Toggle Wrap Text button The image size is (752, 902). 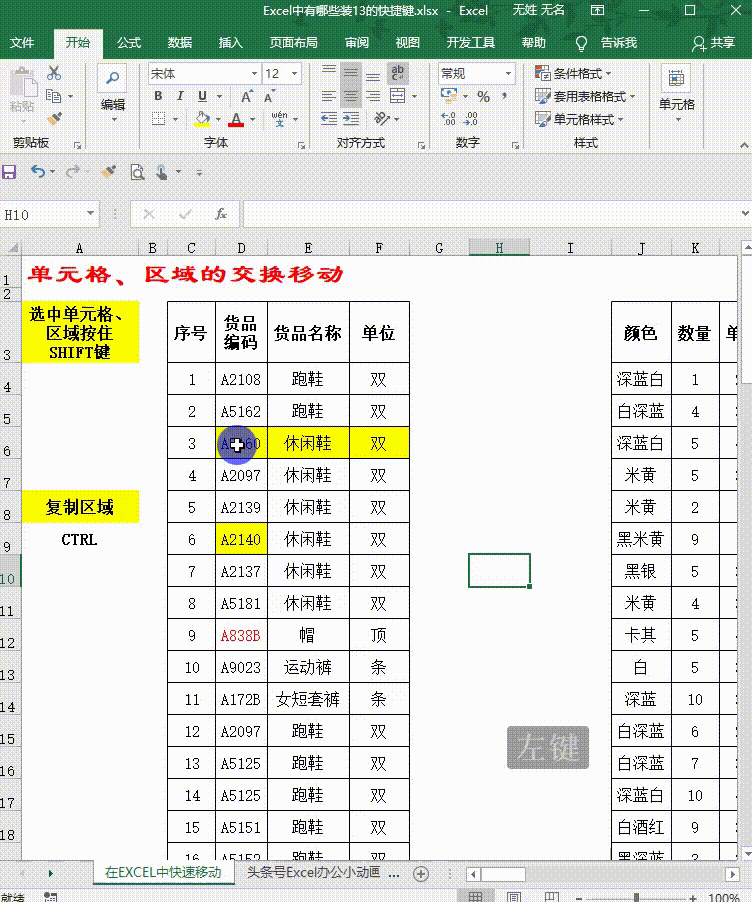[x=398, y=72]
